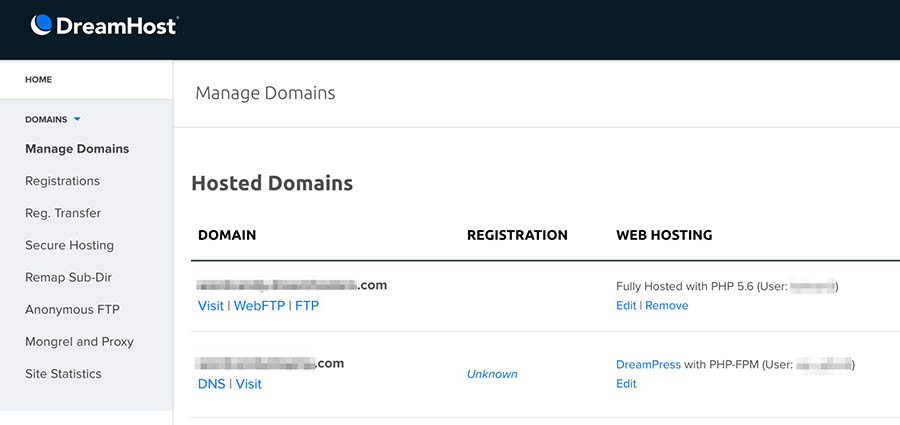Open the DreamPress hosting link
Image resolution: width=900 pixels, height=425 pixels.
point(648,364)
